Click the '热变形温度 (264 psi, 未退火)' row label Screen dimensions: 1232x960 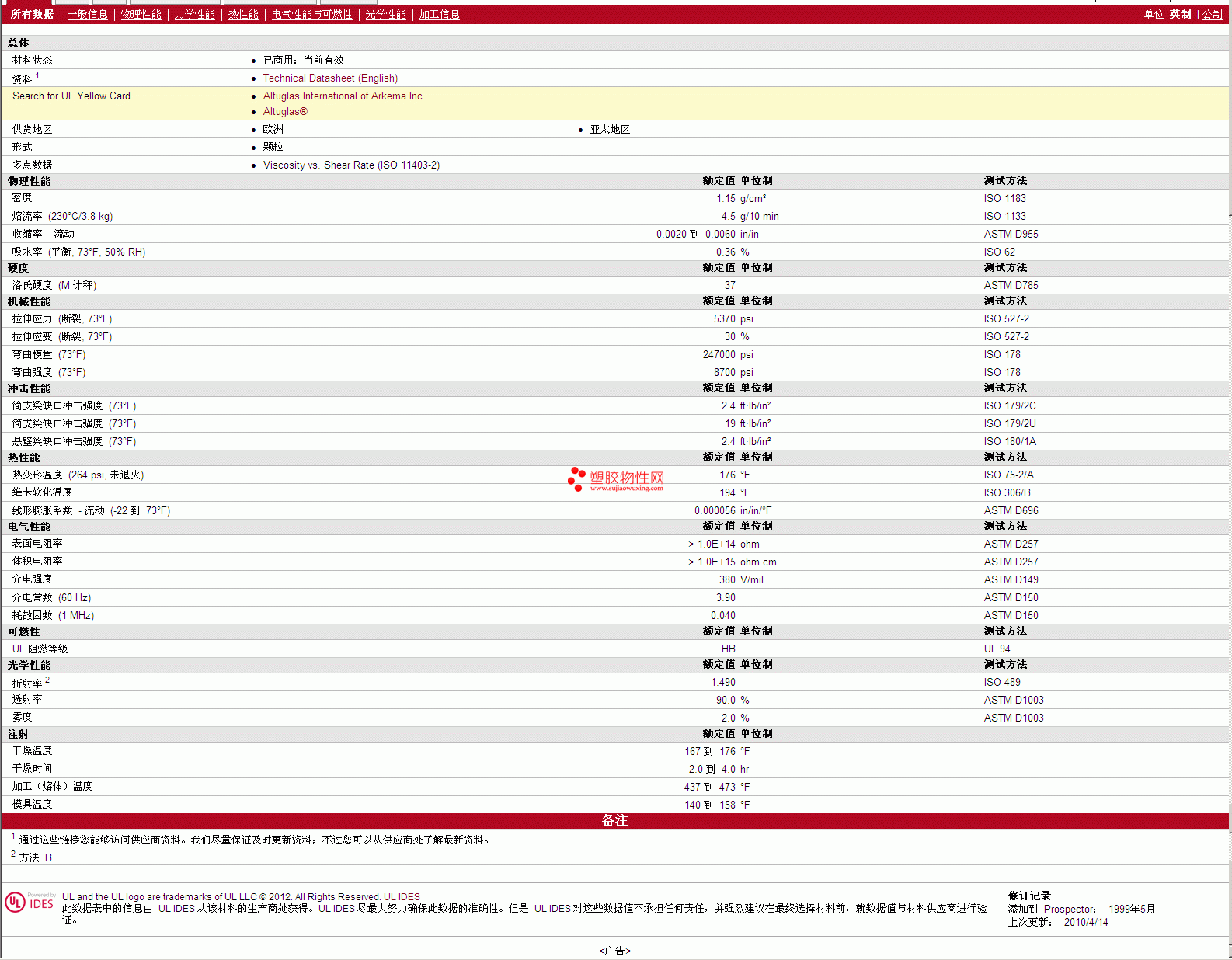(78, 475)
